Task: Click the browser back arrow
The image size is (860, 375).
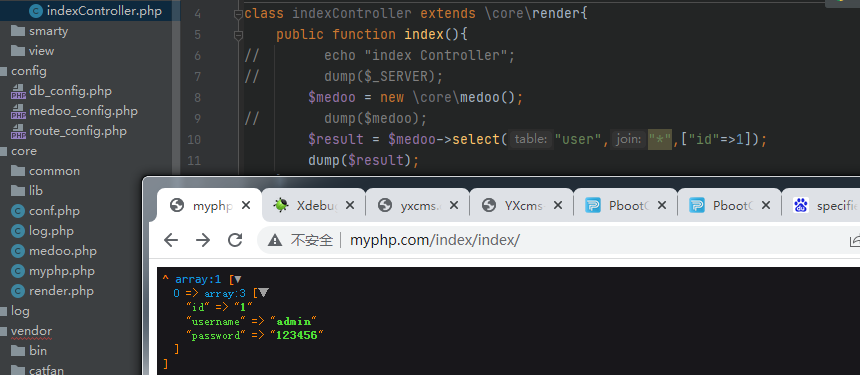Action: [171, 240]
